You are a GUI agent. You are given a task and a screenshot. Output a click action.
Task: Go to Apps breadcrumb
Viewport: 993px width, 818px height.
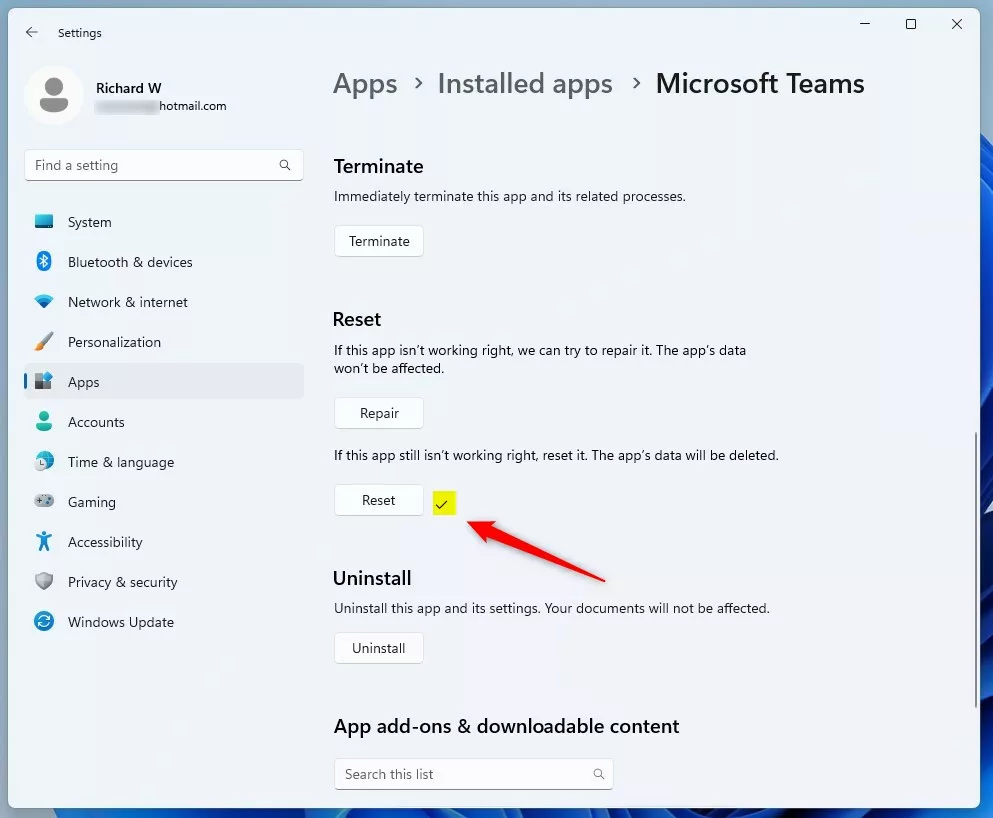(x=365, y=84)
